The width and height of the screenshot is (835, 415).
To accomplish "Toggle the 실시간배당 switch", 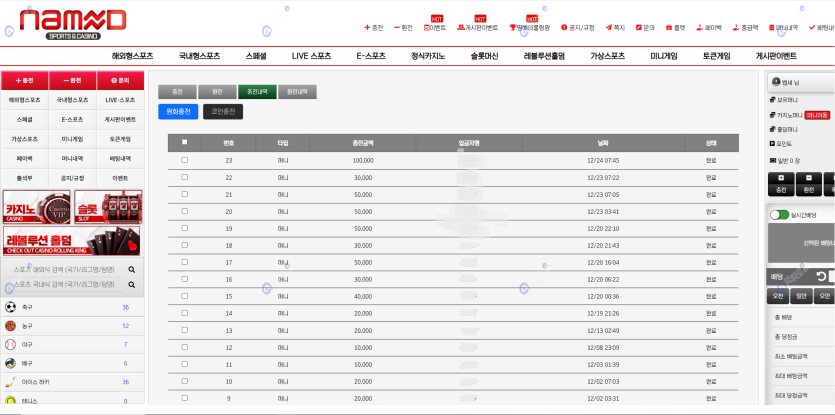I will click(x=778, y=215).
